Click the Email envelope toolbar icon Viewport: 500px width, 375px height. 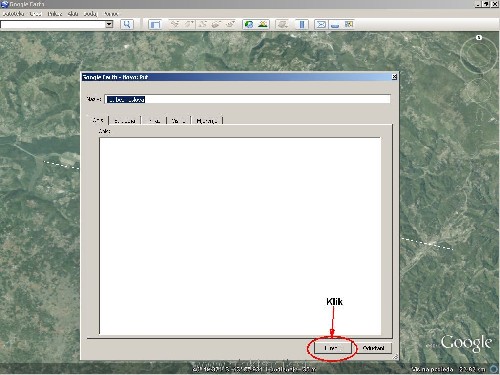(321, 24)
